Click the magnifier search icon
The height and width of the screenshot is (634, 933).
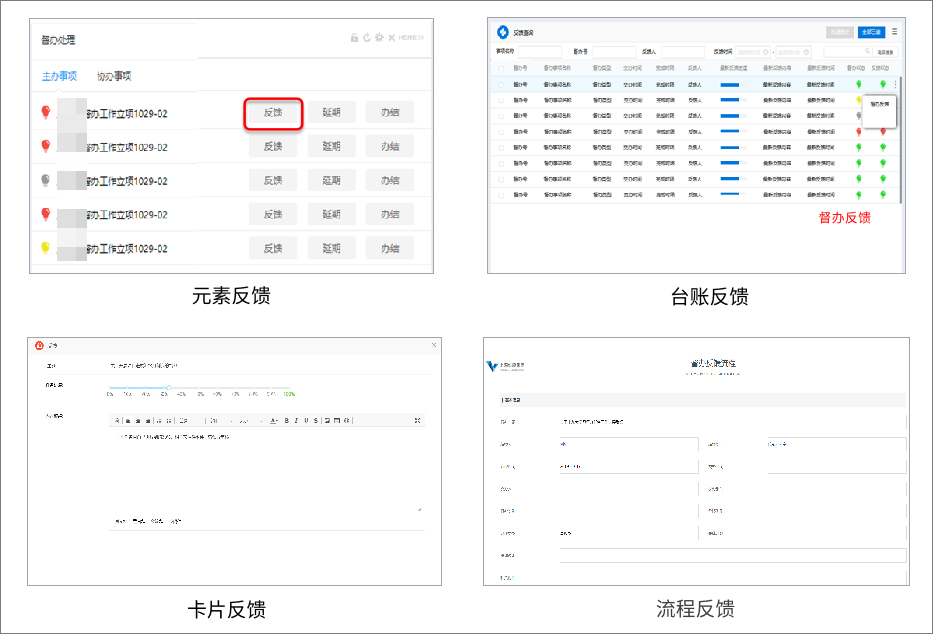click(868, 52)
